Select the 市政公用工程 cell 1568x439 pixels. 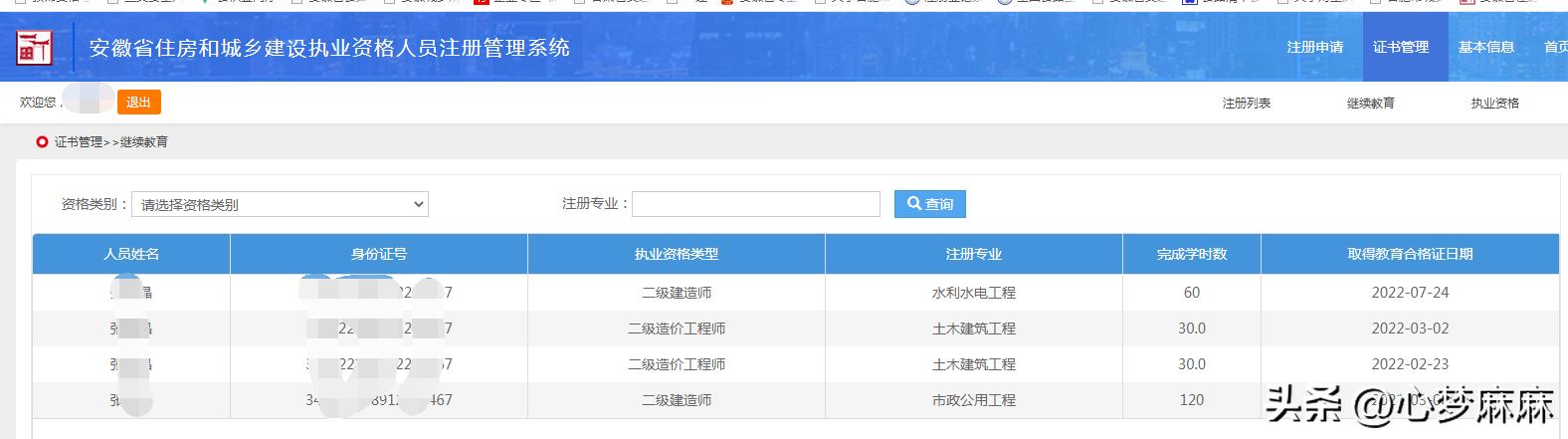coord(974,400)
